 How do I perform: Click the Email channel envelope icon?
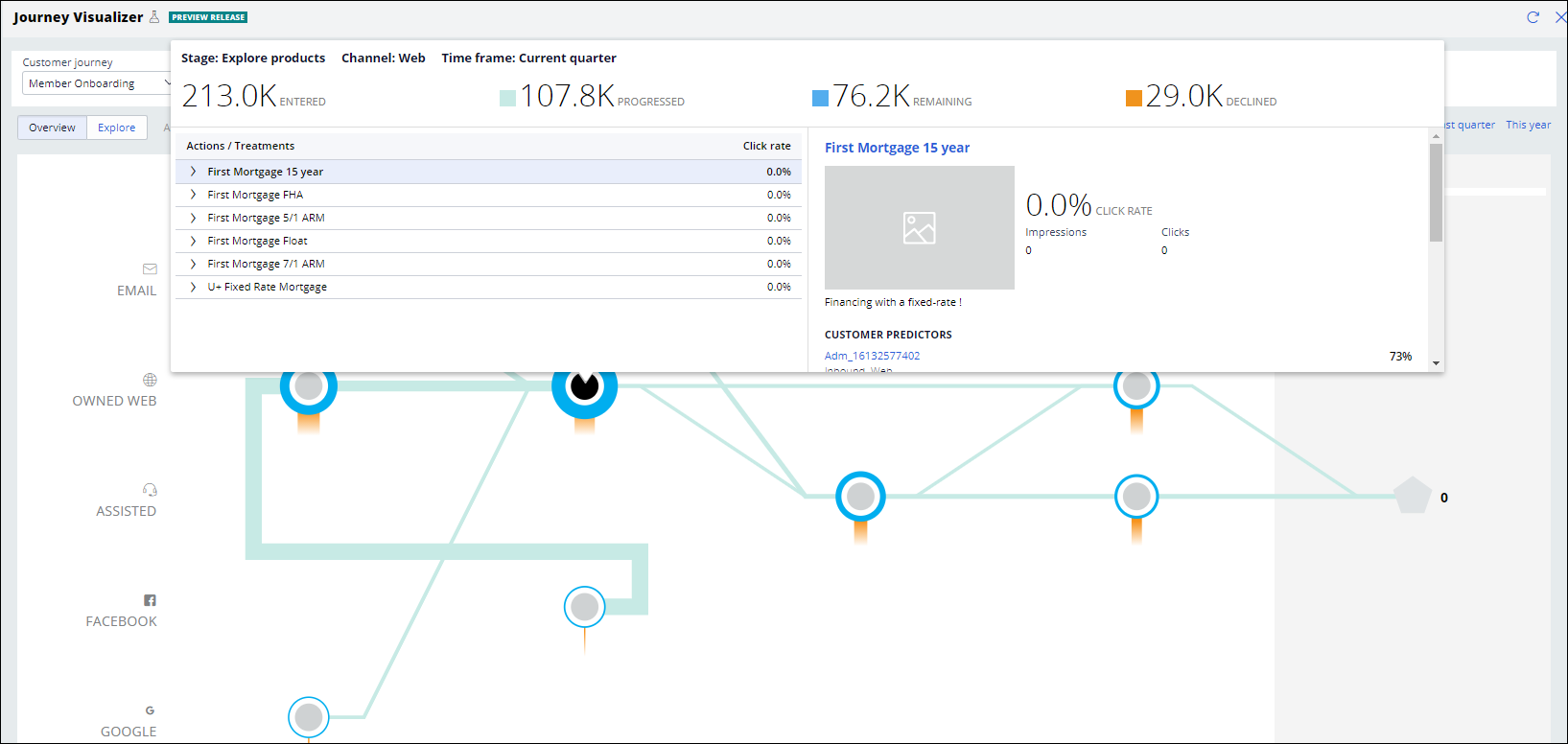(150, 269)
